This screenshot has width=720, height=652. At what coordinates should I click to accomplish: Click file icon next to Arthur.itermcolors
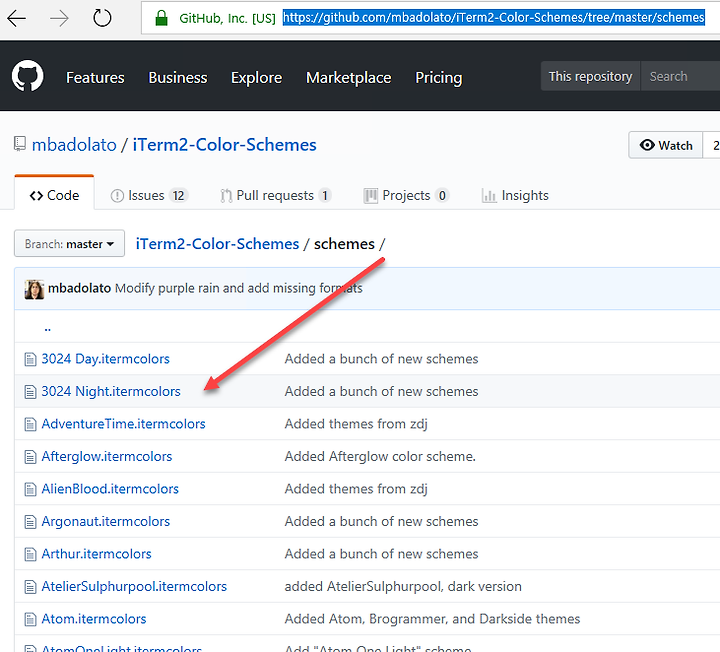click(30, 555)
